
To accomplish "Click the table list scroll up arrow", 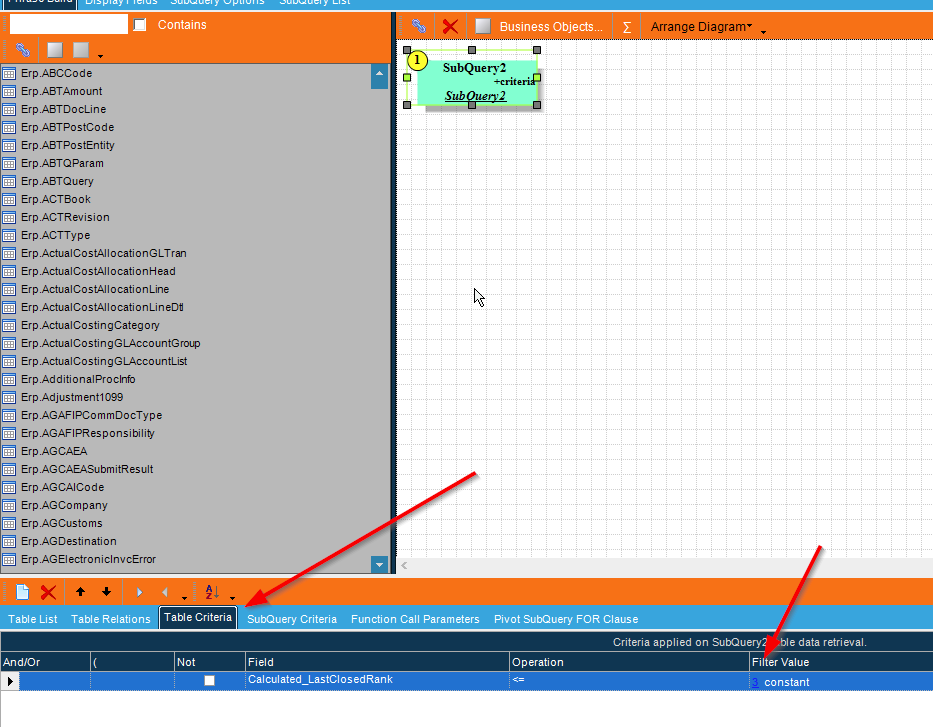I will (379, 77).
